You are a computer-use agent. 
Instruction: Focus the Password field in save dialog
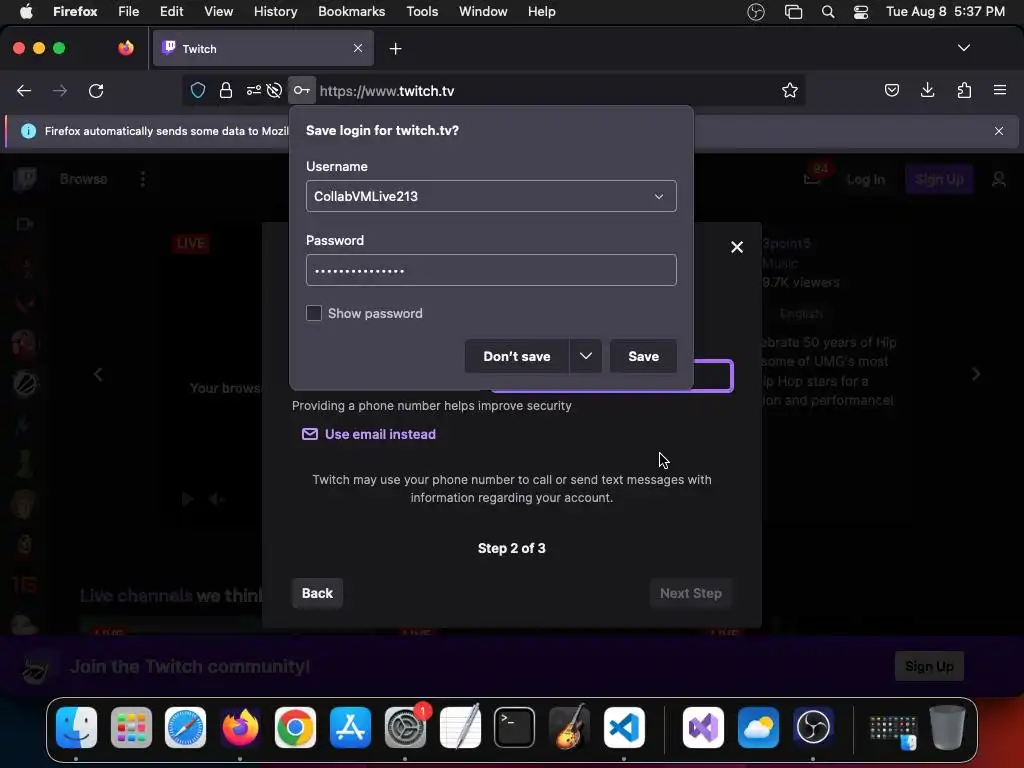491,270
